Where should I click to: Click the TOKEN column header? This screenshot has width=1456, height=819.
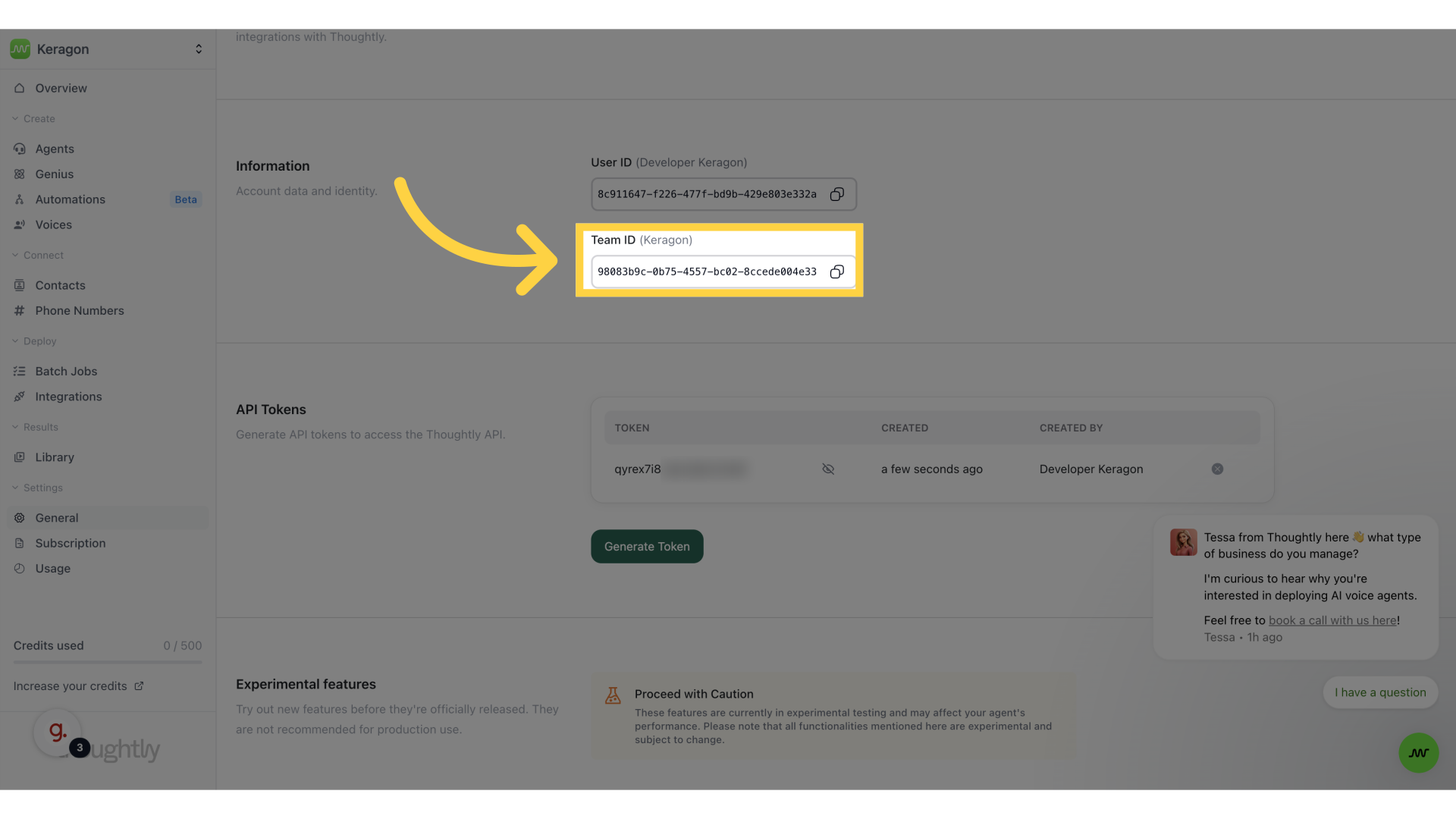click(632, 428)
